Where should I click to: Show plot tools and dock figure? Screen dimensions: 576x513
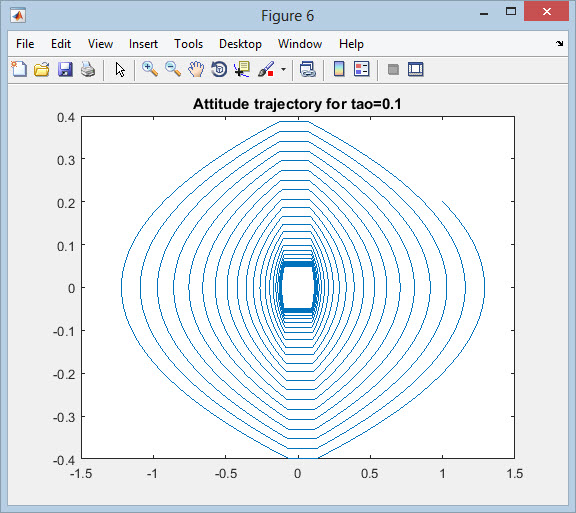click(x=416, y=69)
